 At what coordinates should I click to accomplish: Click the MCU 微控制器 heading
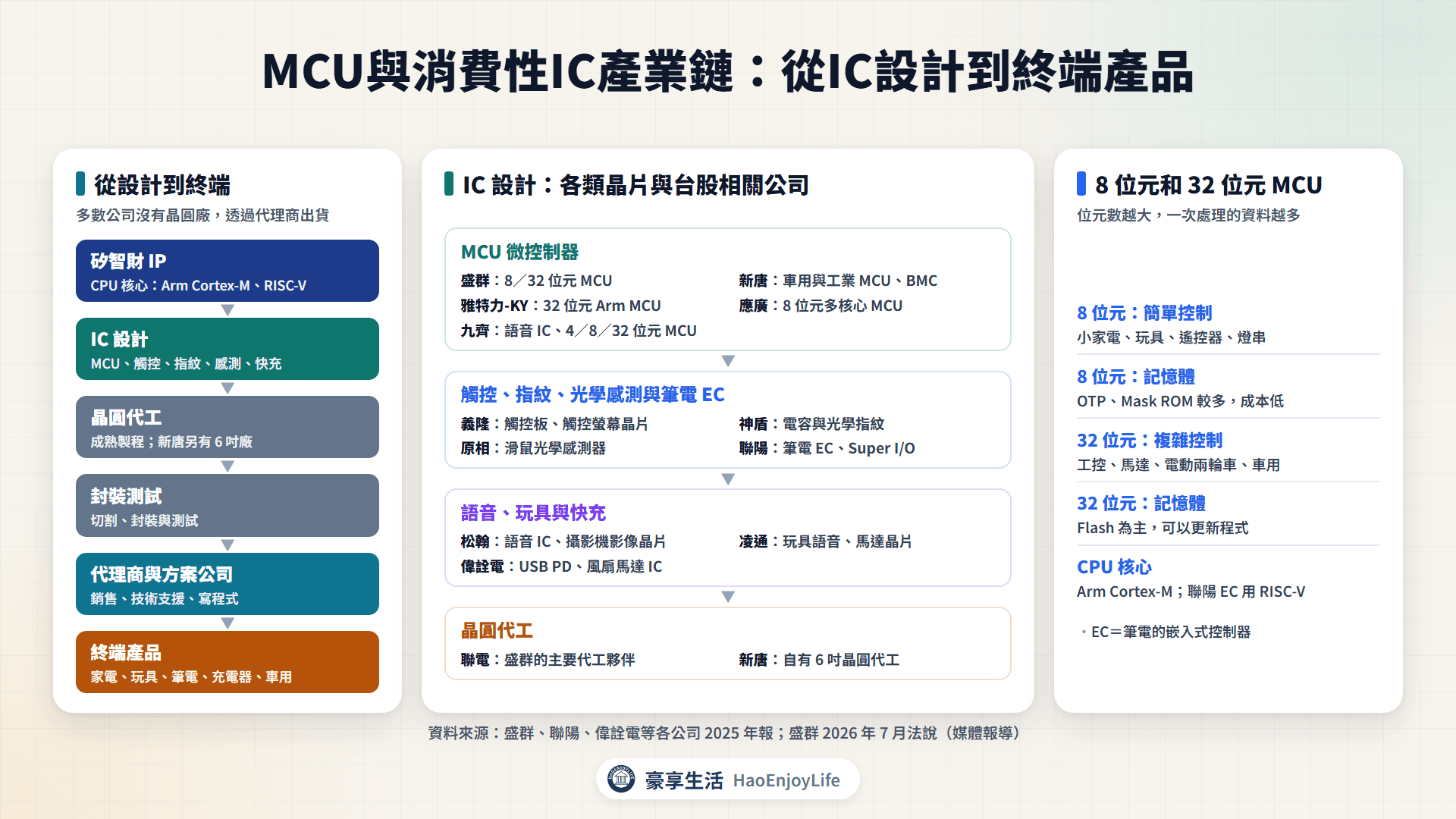[x=519, y=252]
